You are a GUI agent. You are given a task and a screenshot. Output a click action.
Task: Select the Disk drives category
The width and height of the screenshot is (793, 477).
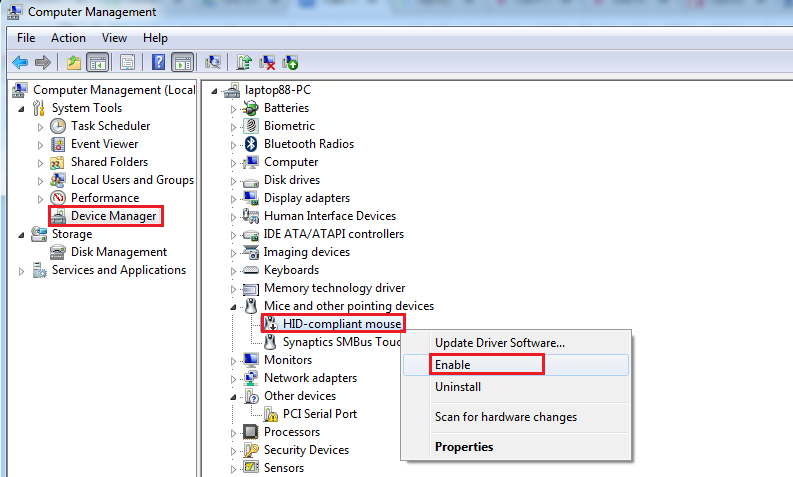[x=292, y=180]
